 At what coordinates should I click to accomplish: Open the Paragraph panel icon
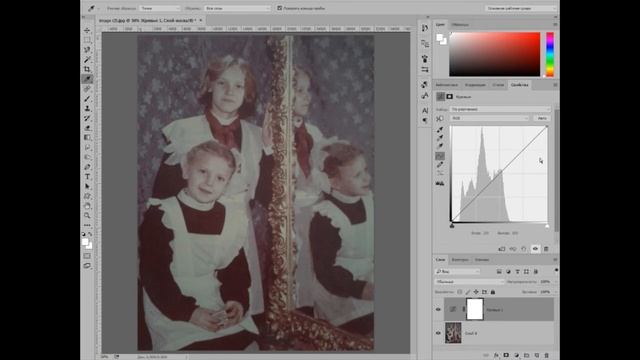click(x=425, y=120)
